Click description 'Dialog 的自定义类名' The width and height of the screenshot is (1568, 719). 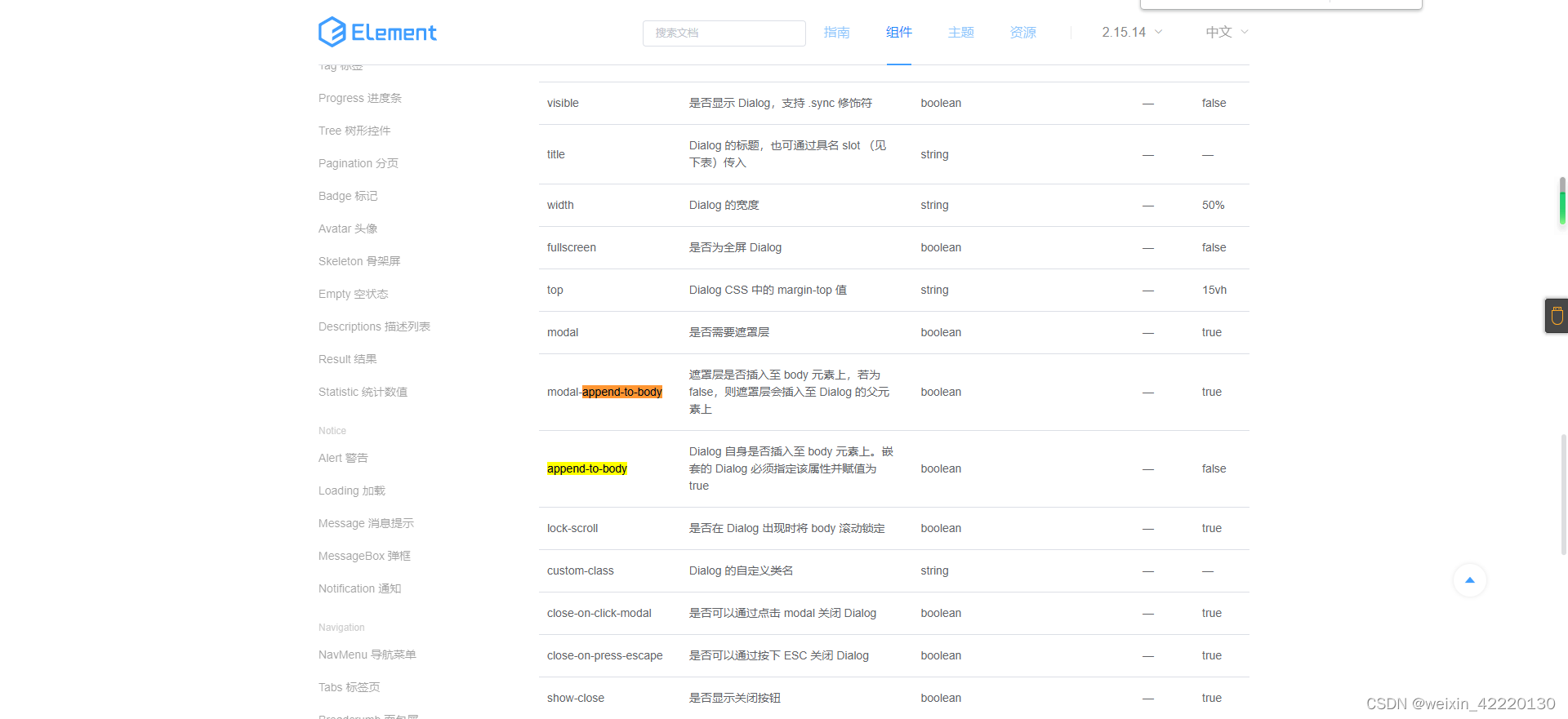(x=741, y=570)
